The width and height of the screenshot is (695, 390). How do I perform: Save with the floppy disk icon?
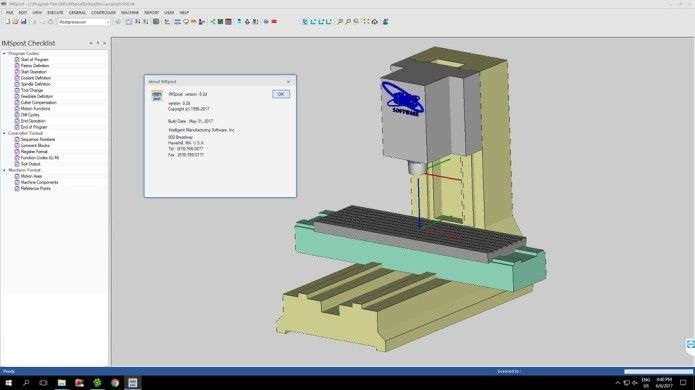coord(23,22)
